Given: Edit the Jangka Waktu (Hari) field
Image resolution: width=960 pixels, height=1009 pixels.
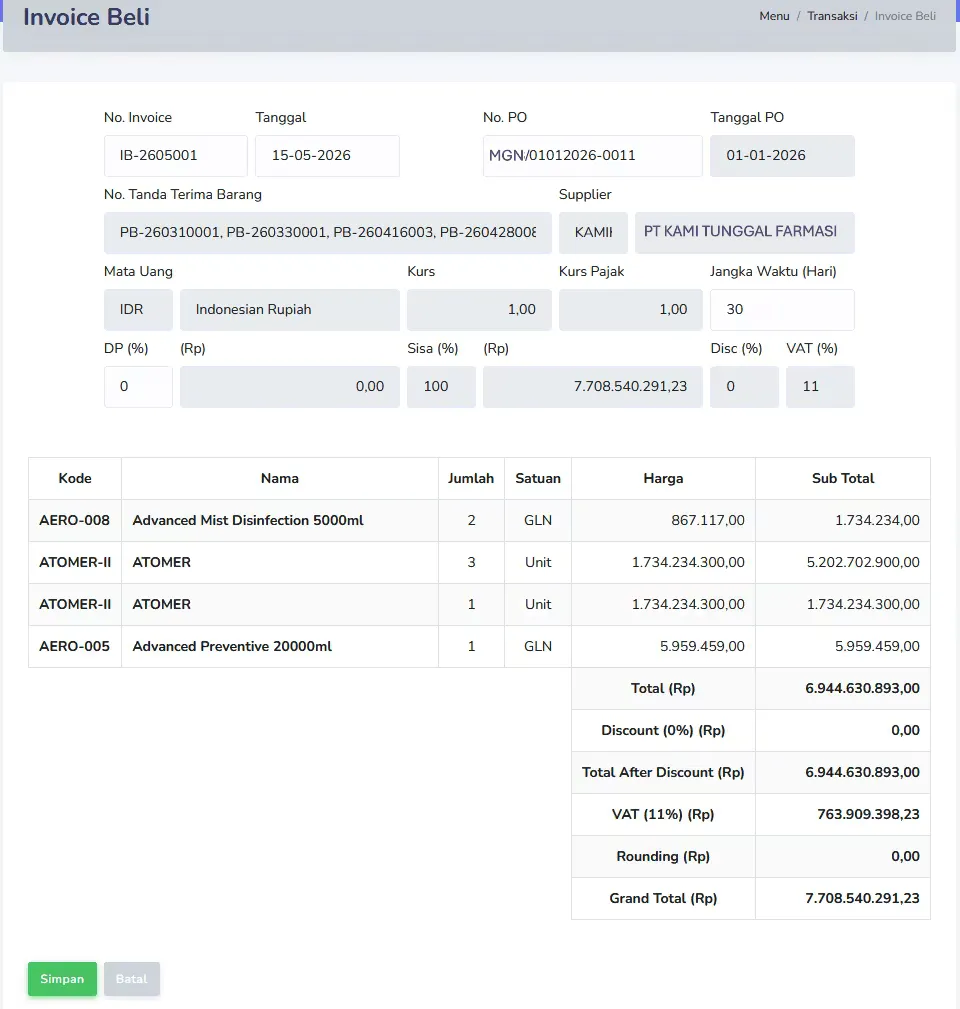Looking at the screenshot, I should click(782, 310).
